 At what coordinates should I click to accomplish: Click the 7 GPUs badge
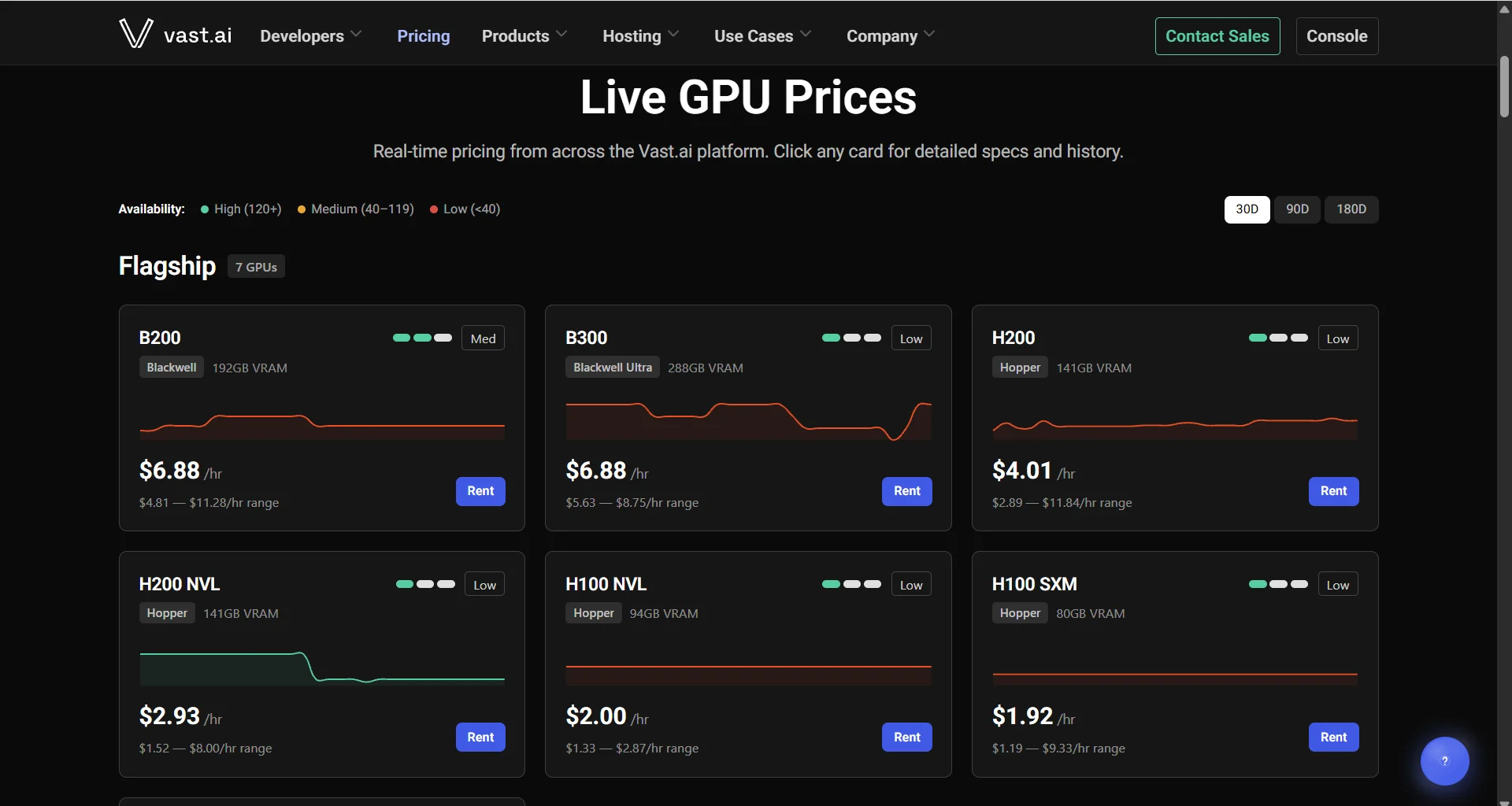(256, 267)
